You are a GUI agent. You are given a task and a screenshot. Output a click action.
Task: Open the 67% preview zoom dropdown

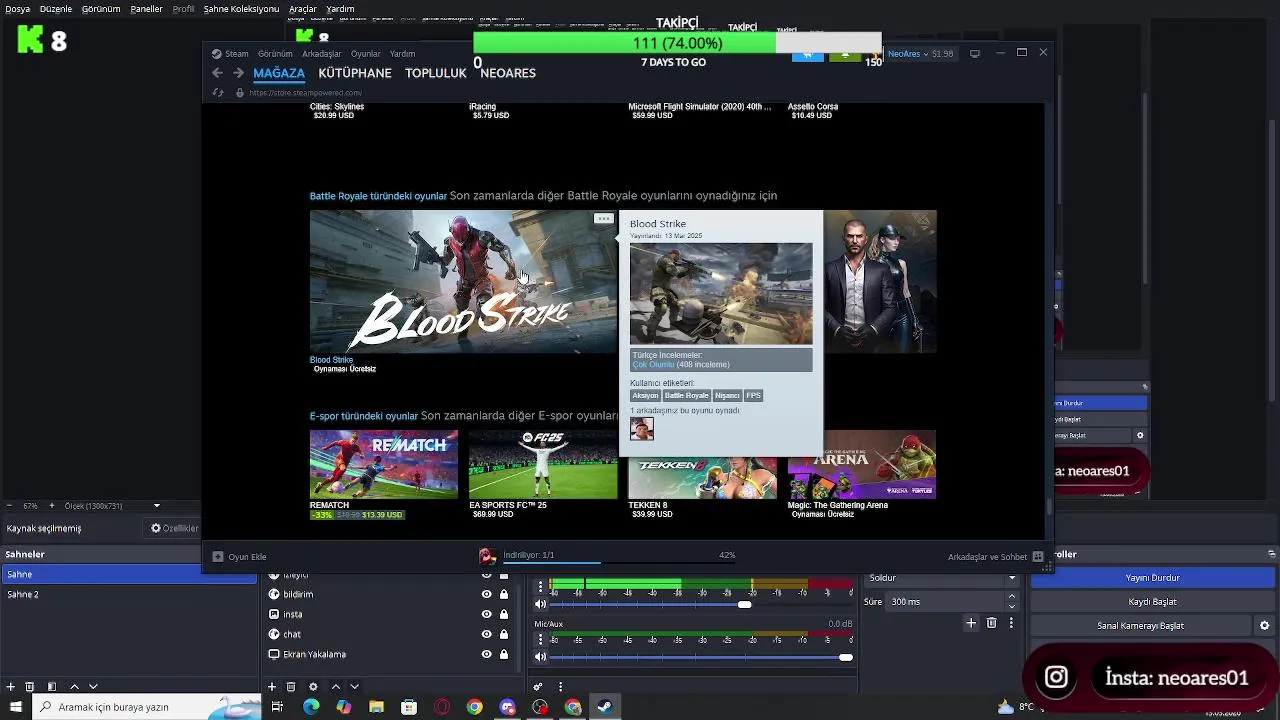[x=32, y=505]
